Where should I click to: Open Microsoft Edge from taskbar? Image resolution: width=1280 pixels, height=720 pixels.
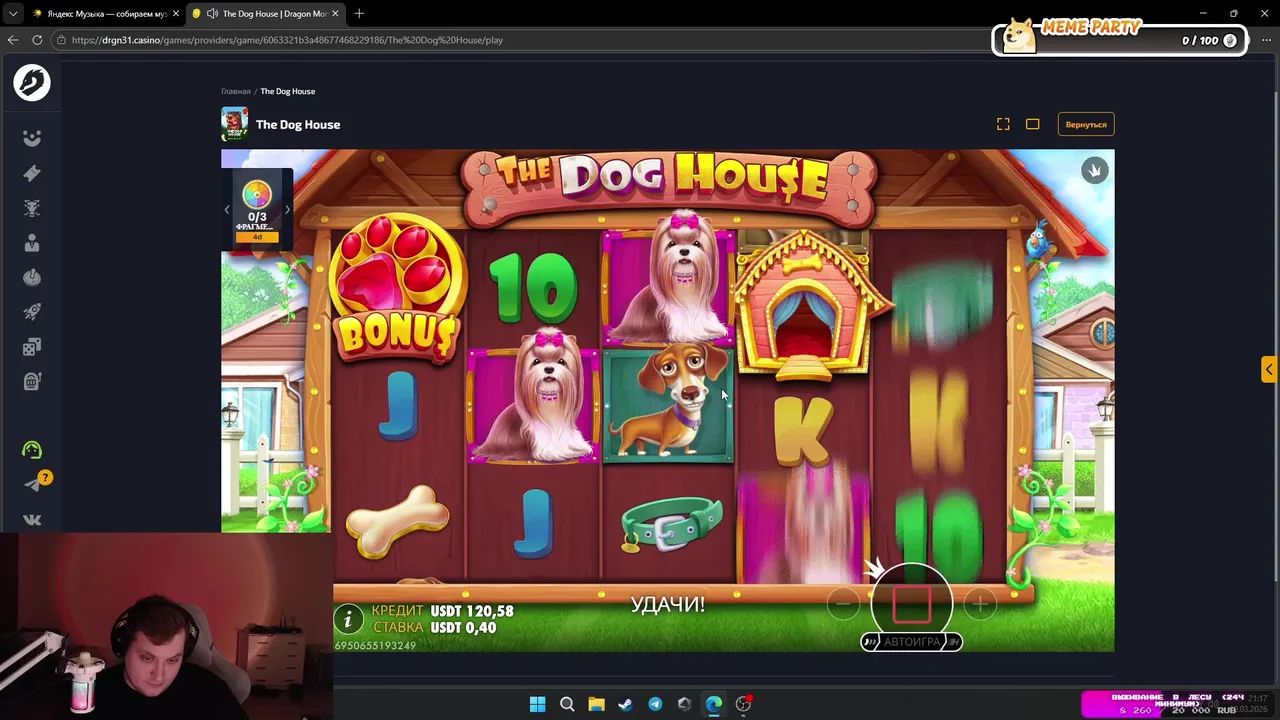713,704
